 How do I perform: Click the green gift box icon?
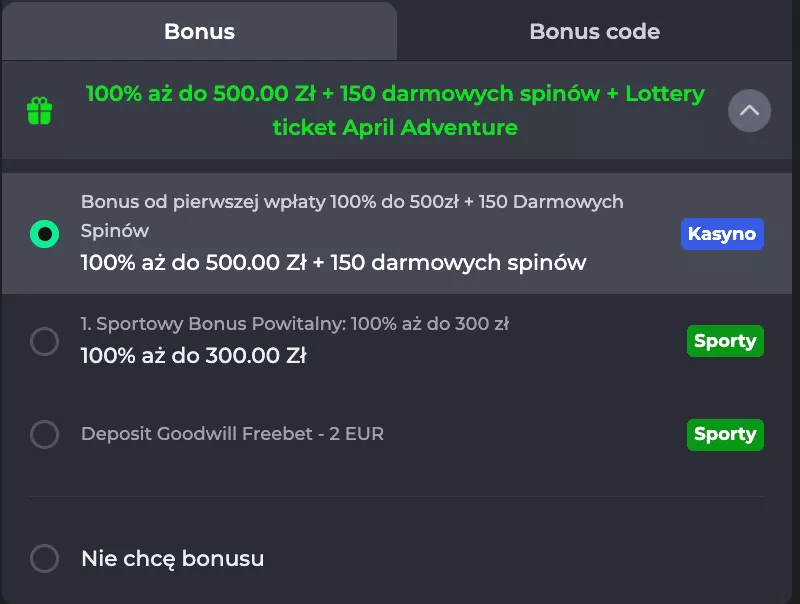coord(39,111)
